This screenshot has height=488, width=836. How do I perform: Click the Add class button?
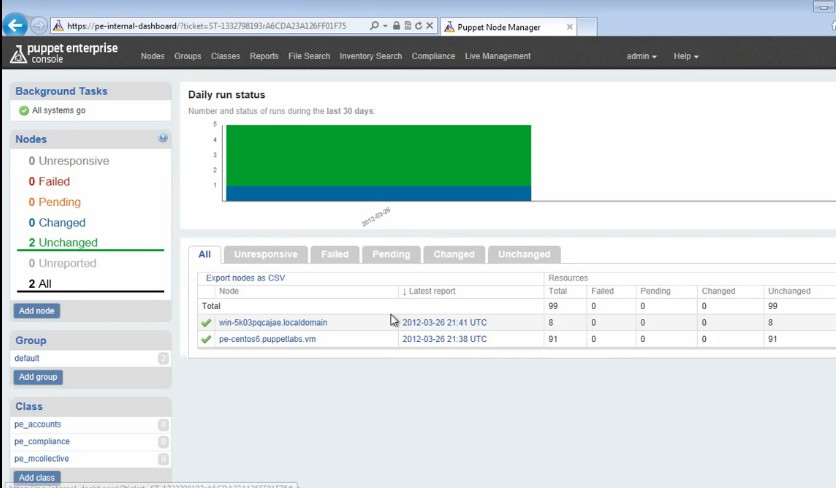coord(37,477)
